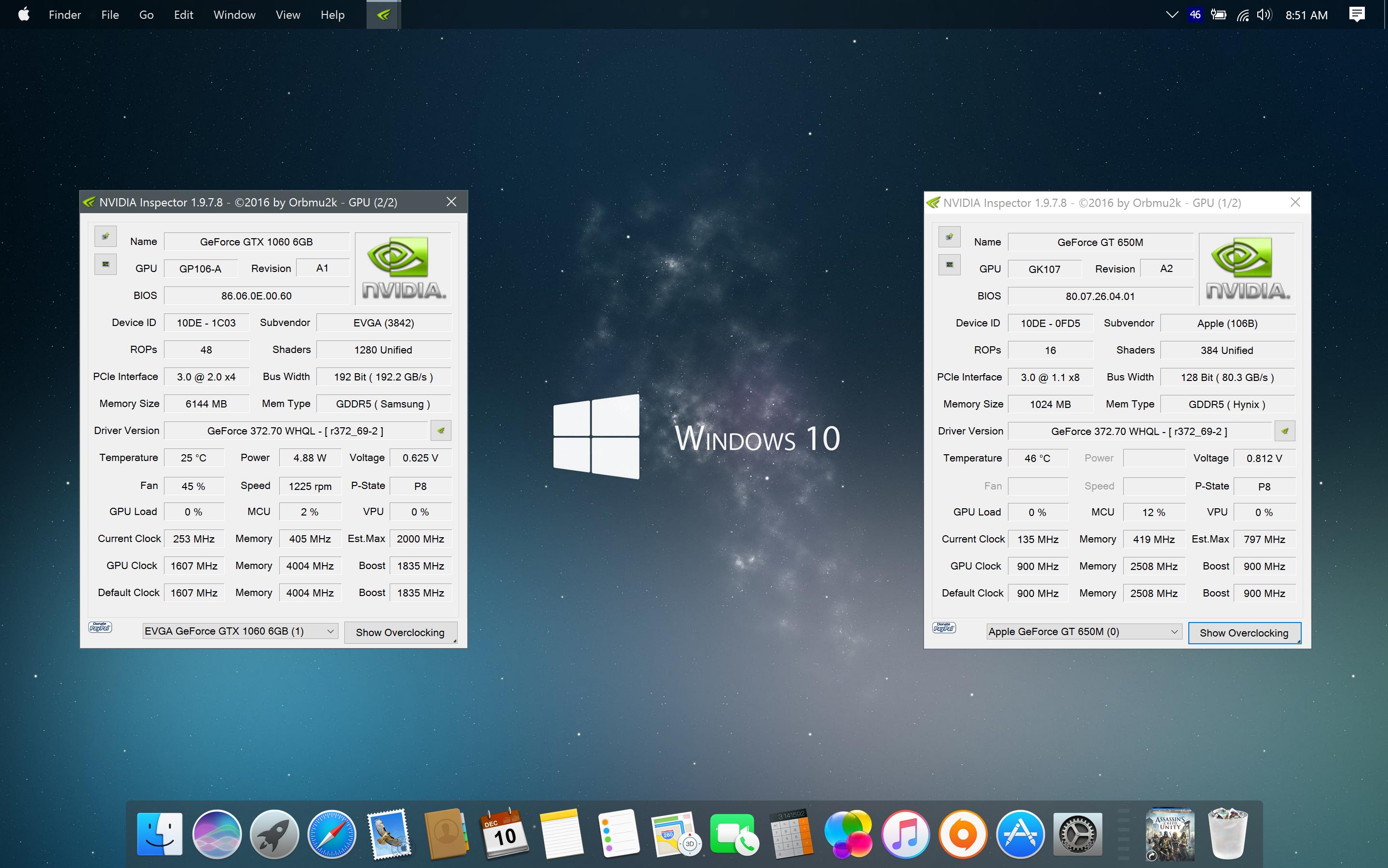Open the Action Center notifications icon
The width and height of the screenshot is (1388, 868).
click(x=1357, y=14)
